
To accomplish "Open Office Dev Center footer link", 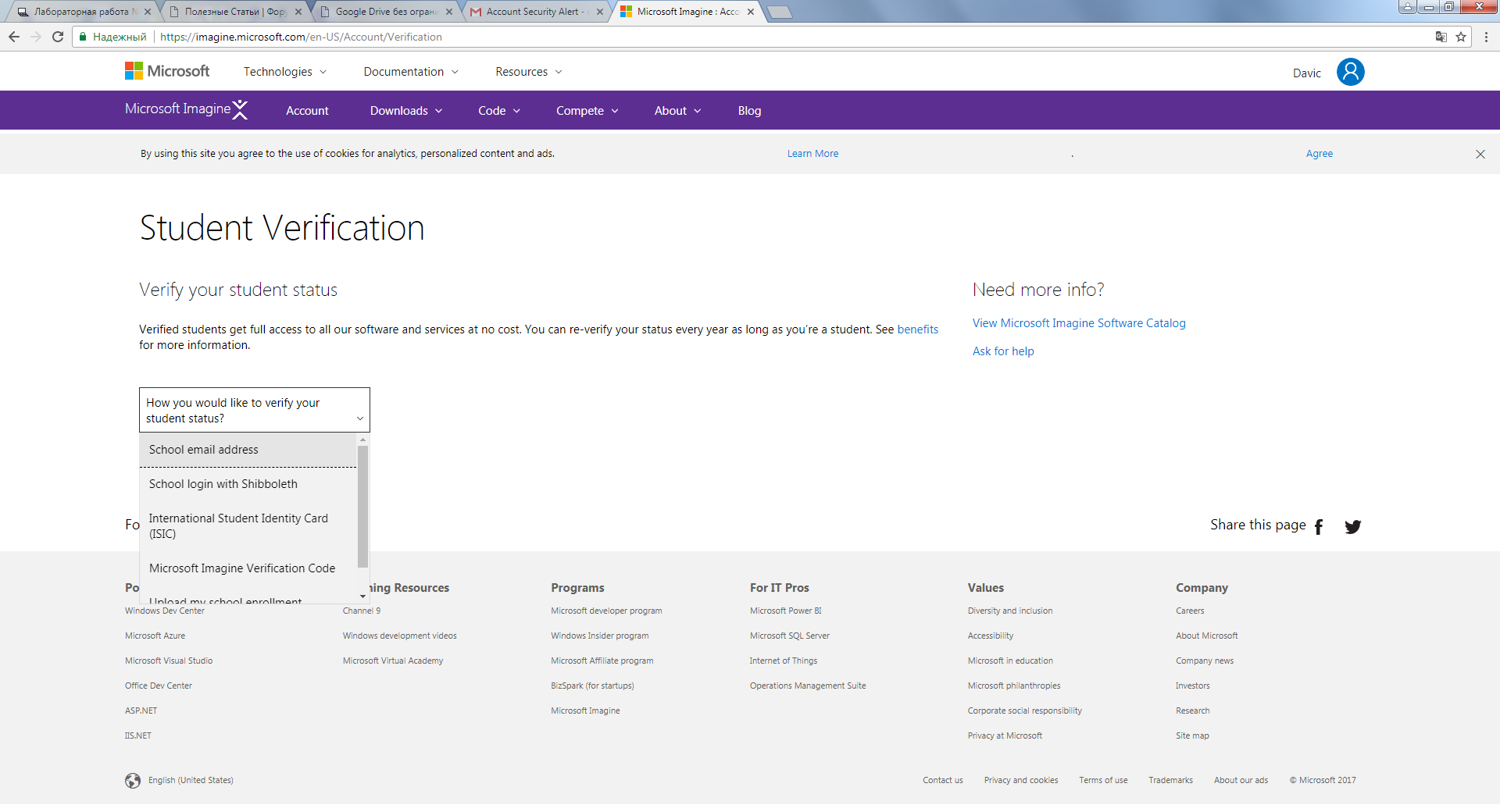I will [159, 686].
